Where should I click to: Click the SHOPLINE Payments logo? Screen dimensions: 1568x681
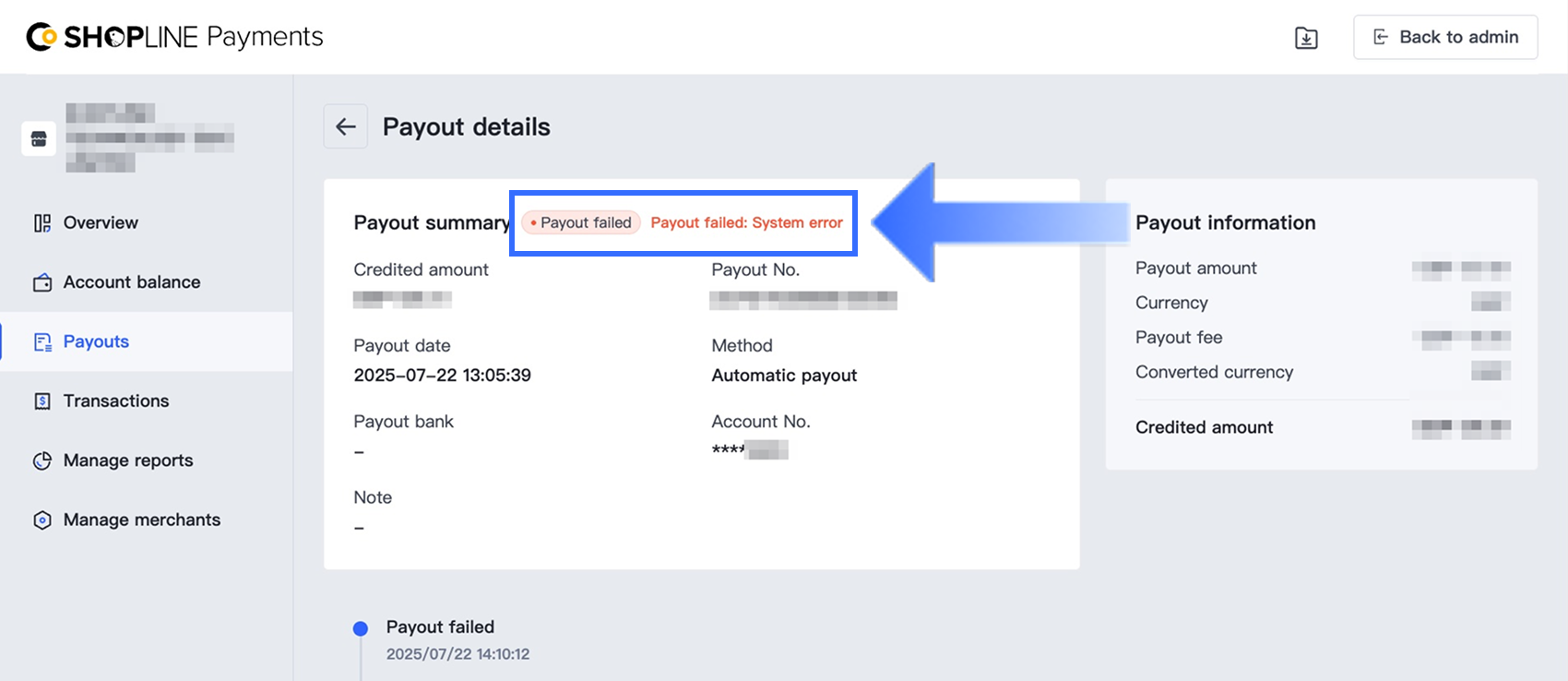tap(175, 37)
